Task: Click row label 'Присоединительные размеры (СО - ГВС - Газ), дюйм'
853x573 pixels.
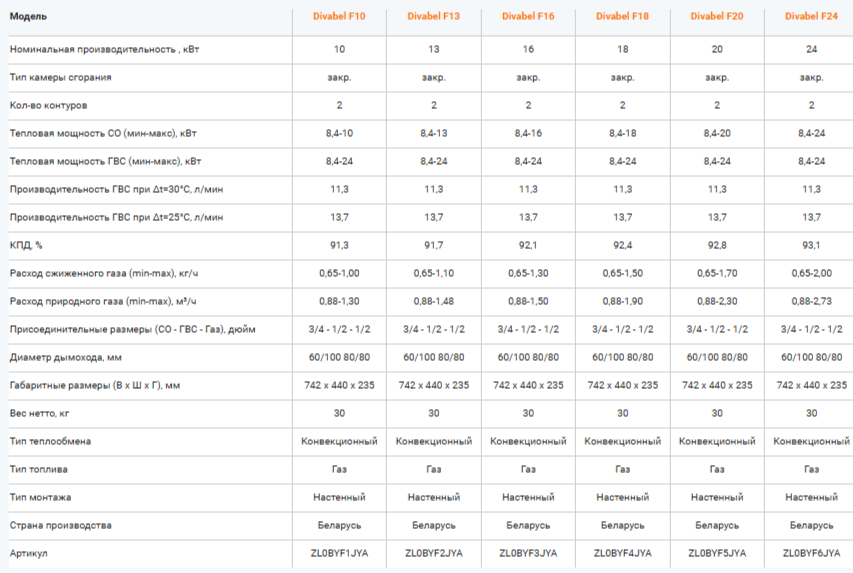Action: coord(133,329)
